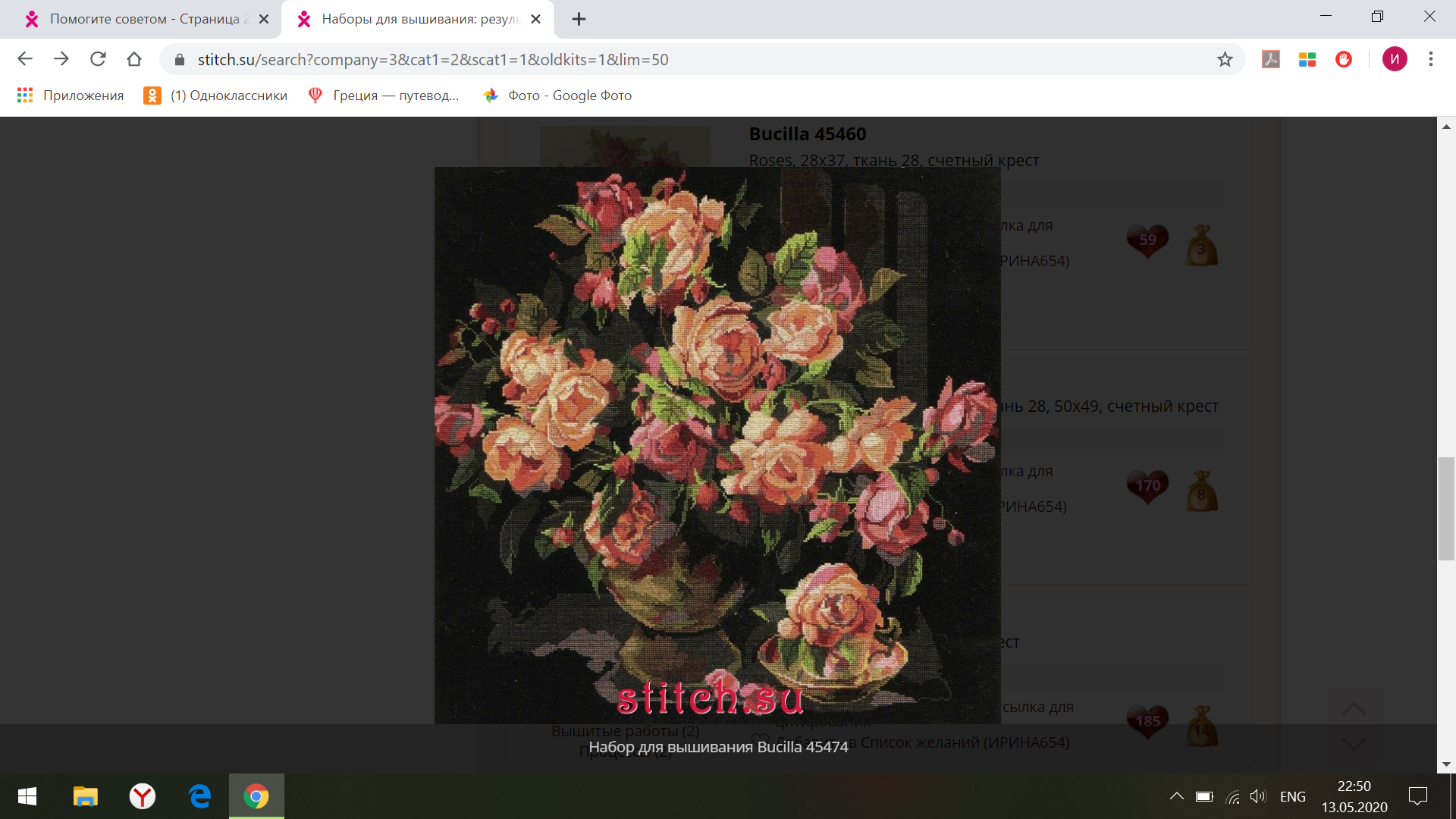
Task: Click the red heart icon showing 59
Action: [1147, 240]
